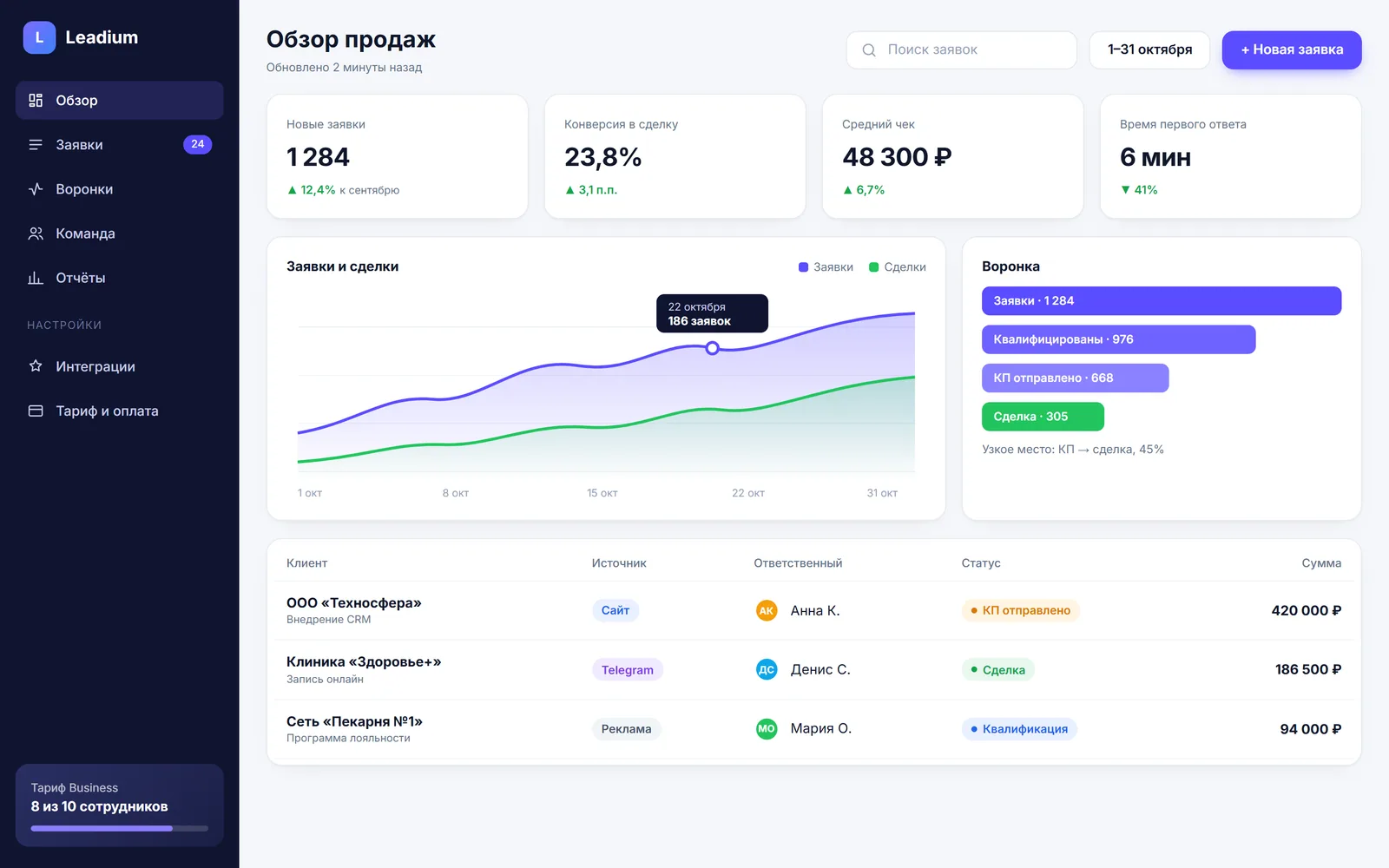Open Тариф и оплата settings

120,411
